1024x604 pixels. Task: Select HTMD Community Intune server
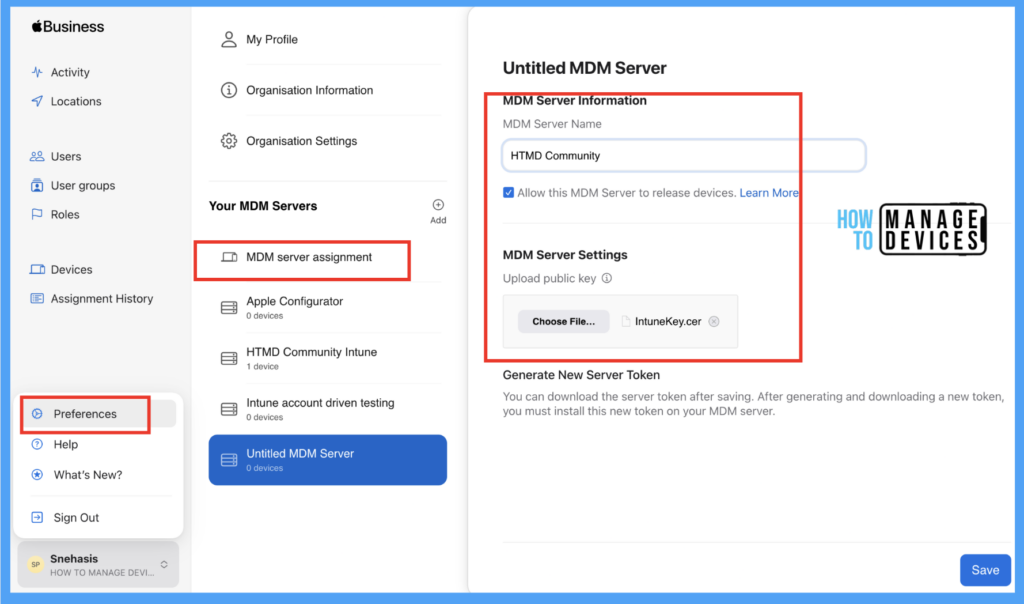[328, 358]
